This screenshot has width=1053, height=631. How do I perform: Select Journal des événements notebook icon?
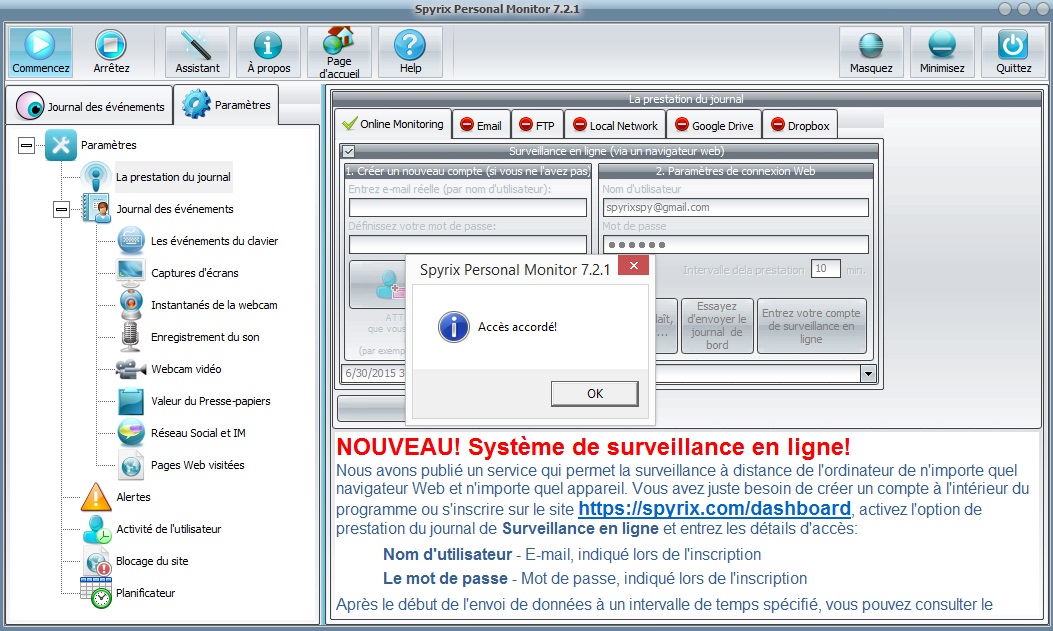pos(96,209)
